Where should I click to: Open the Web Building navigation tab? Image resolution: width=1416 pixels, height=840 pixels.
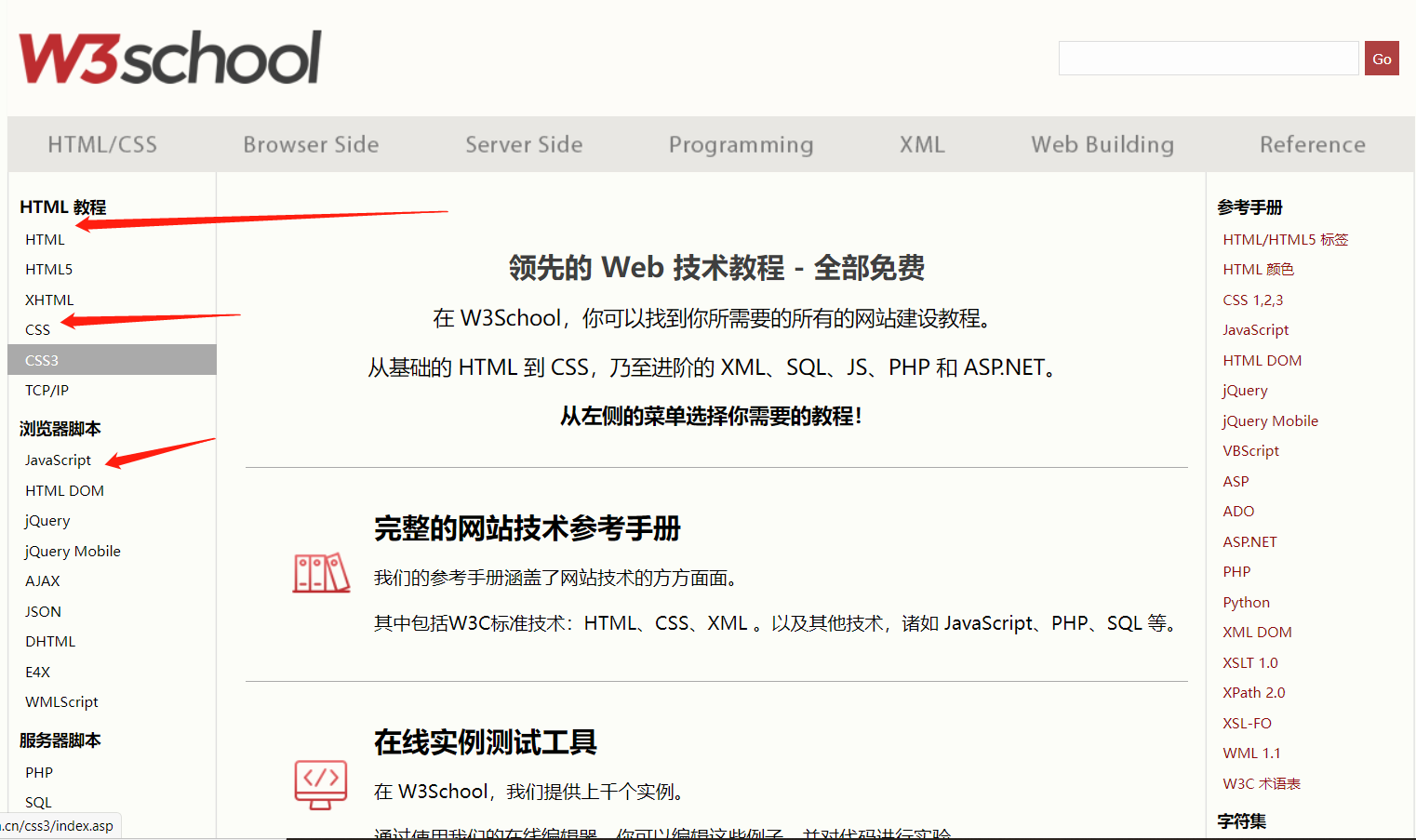point(1102,145)
